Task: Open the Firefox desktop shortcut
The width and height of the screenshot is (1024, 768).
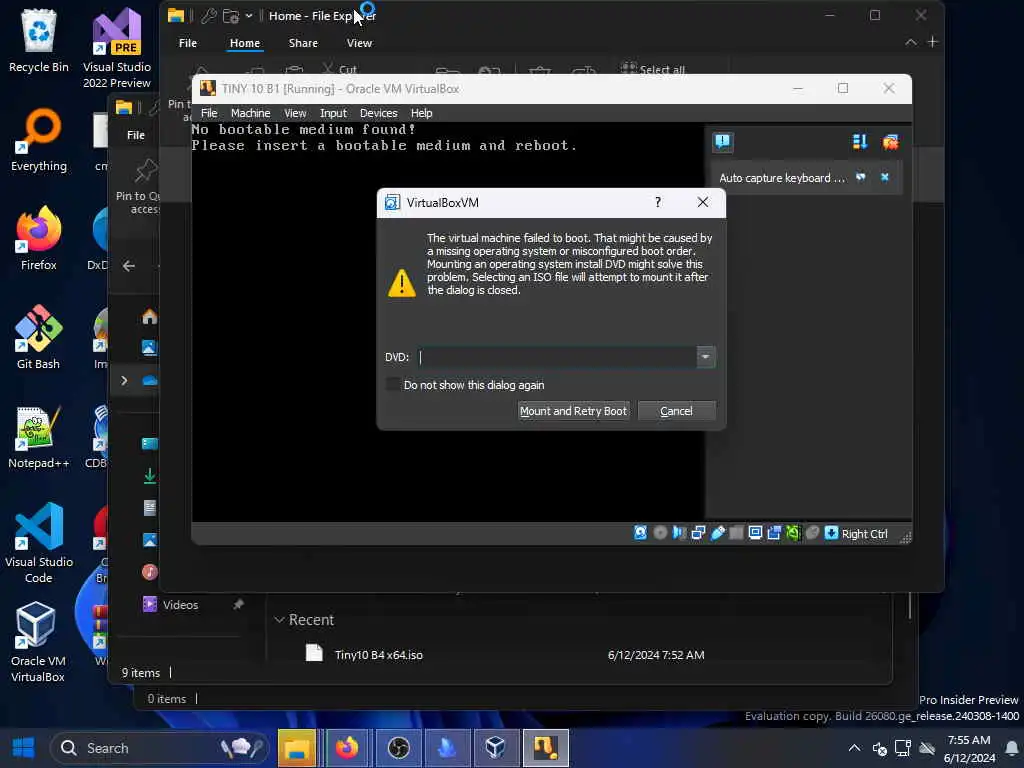Action: [39, 238]
